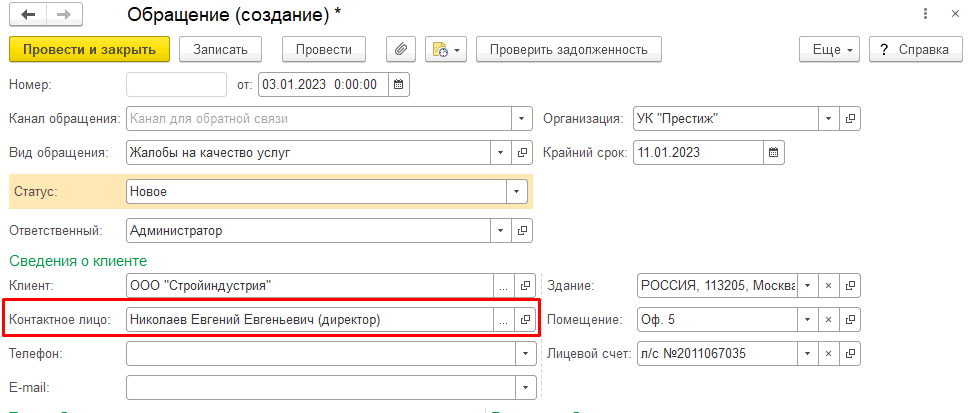Click the three-dot window menu icon
980x413 pixels.
[x=919, y=16]
